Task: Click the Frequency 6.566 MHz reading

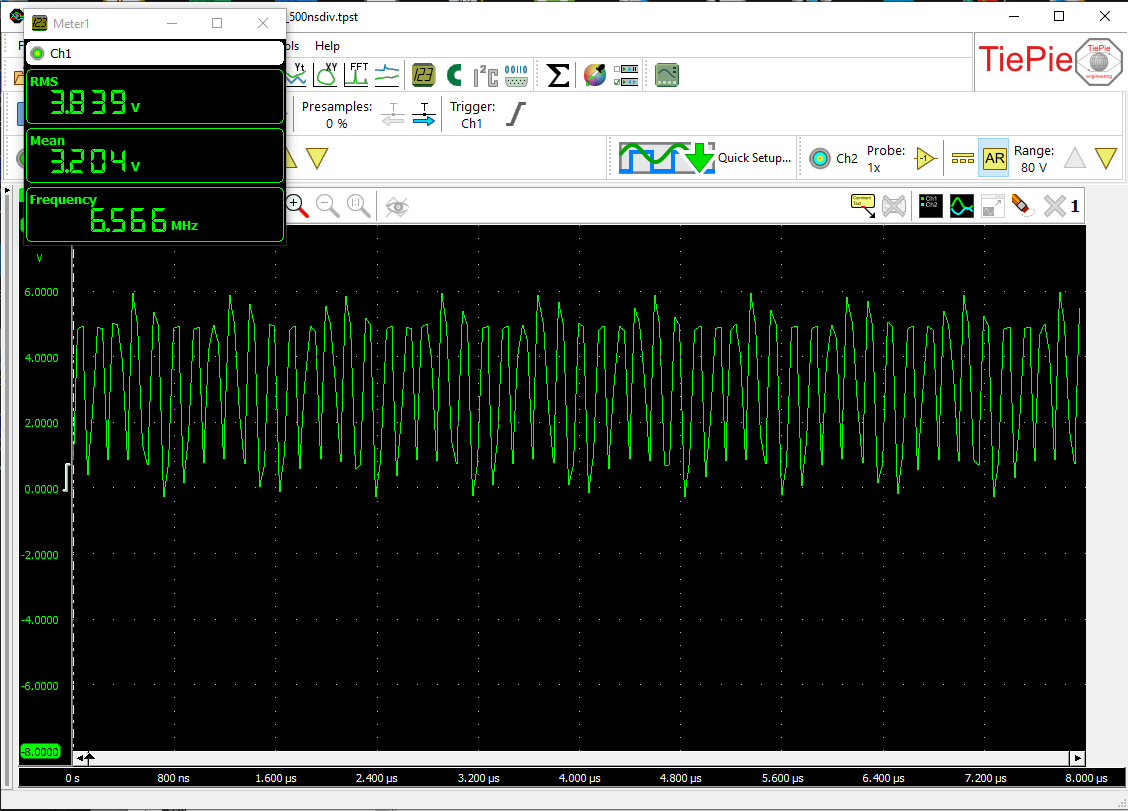Action: [155, 214]
